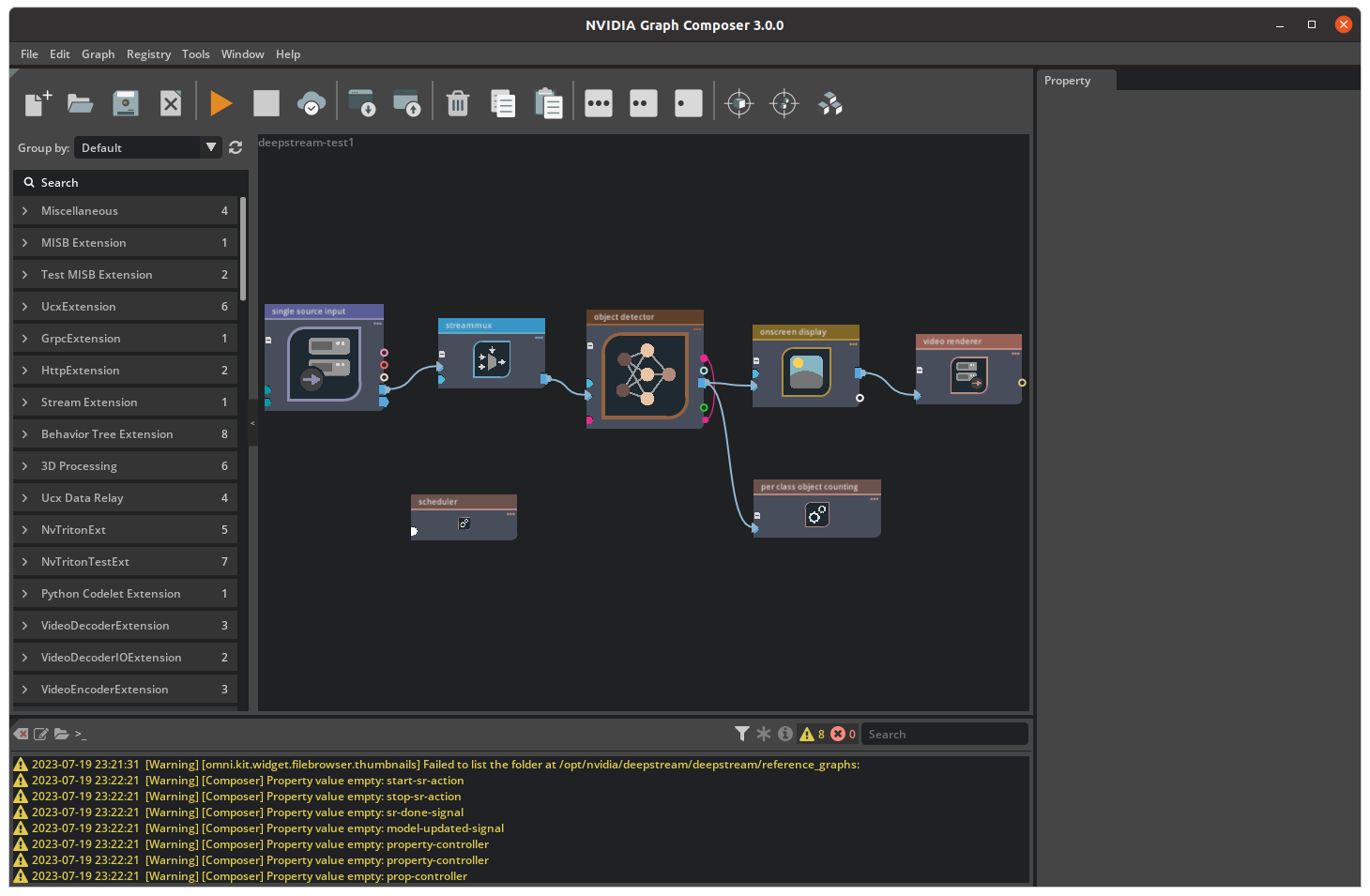Expand the UcxExtension group
This screenshot has width=1370, height=896.
pos(126,307)
